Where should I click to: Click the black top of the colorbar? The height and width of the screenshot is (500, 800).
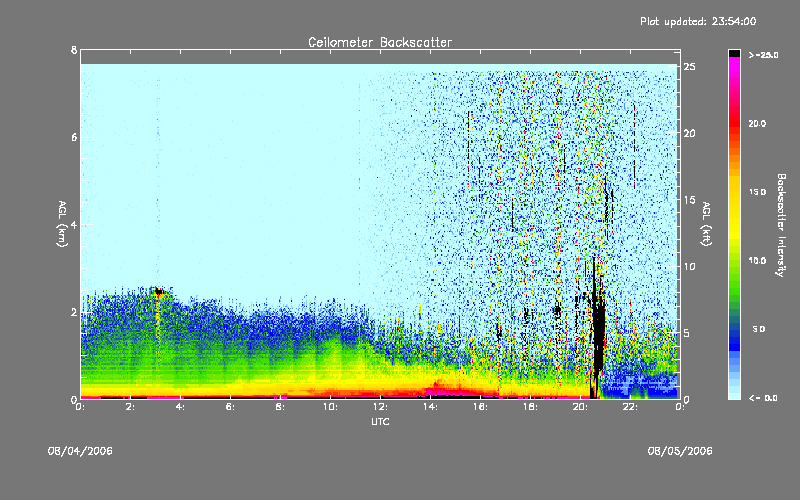[x=734, y=53]
